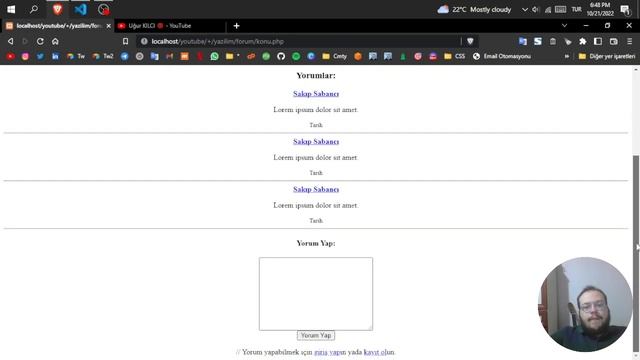Open the YouTube bookmark
The height and width of the screenshot is (360, 640).
[11, 56]
